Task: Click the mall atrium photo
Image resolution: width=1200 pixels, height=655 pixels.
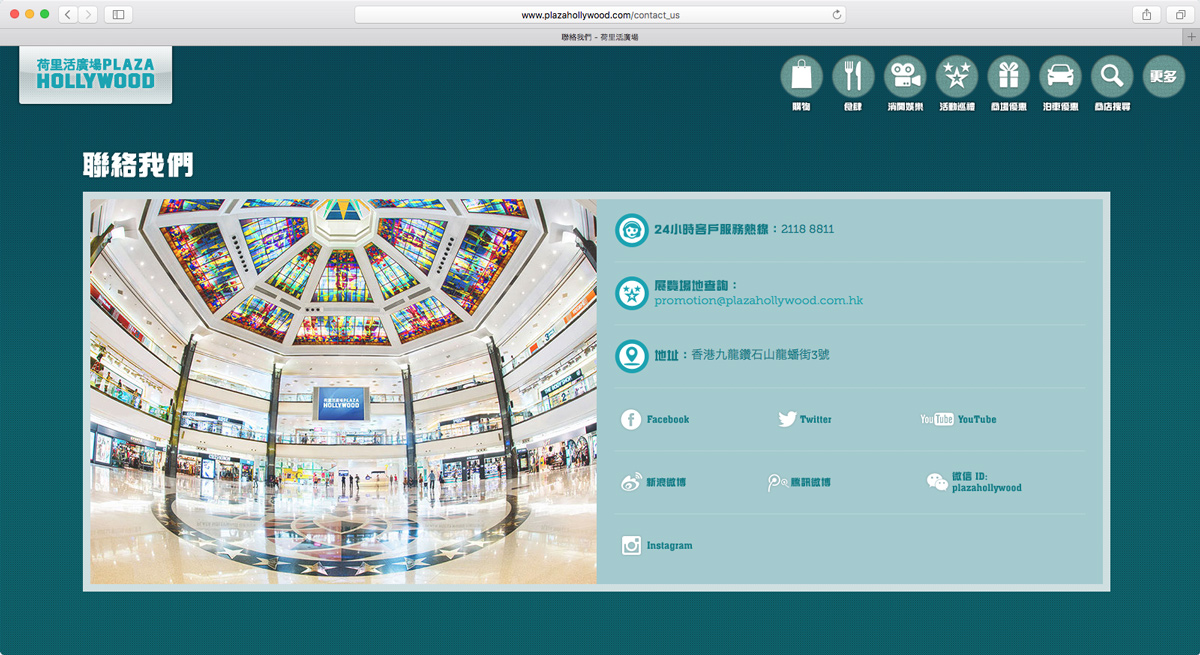Action: [x=343, y=391]
